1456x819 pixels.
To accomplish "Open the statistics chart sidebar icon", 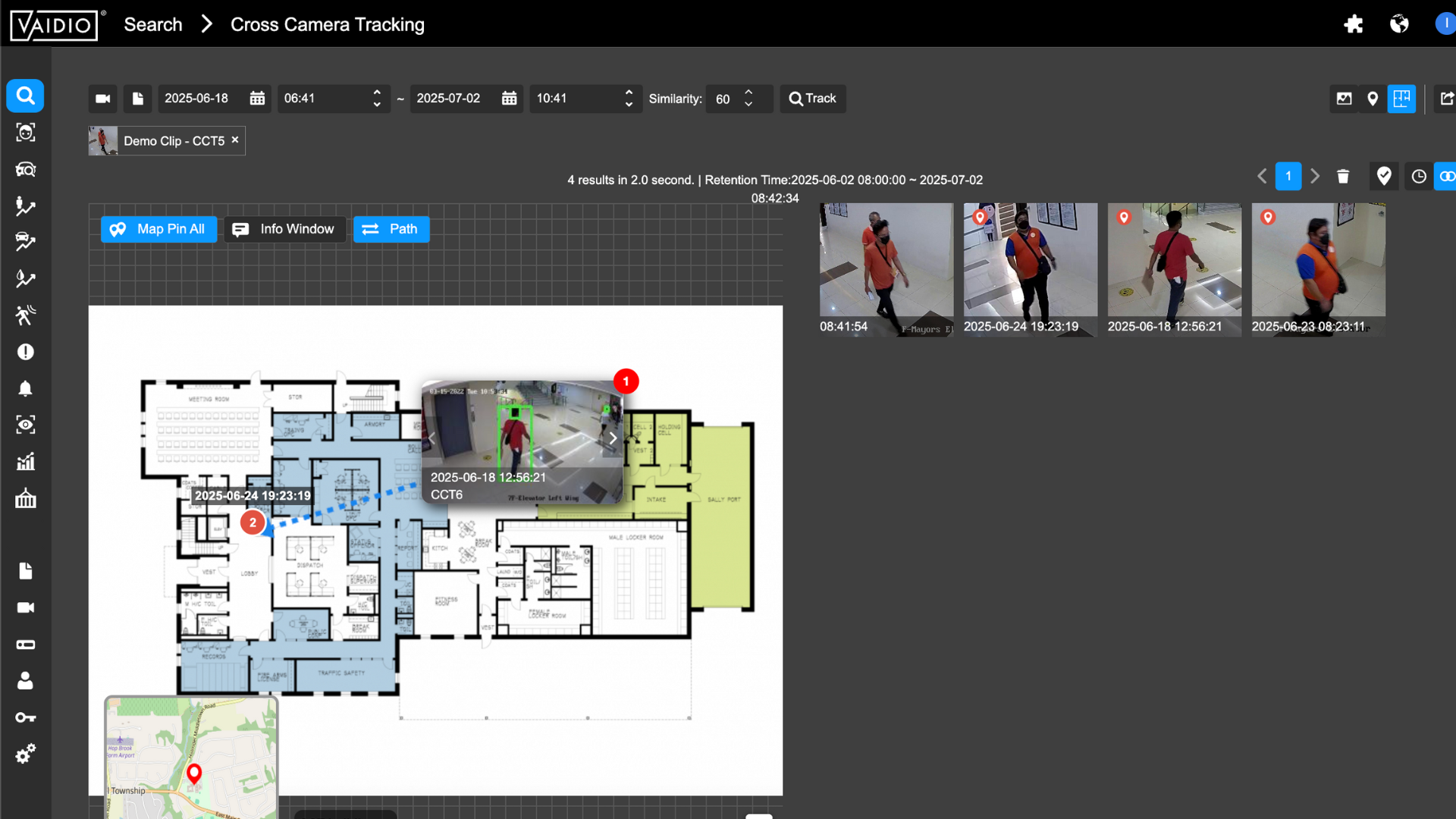I will pos(25,461).
